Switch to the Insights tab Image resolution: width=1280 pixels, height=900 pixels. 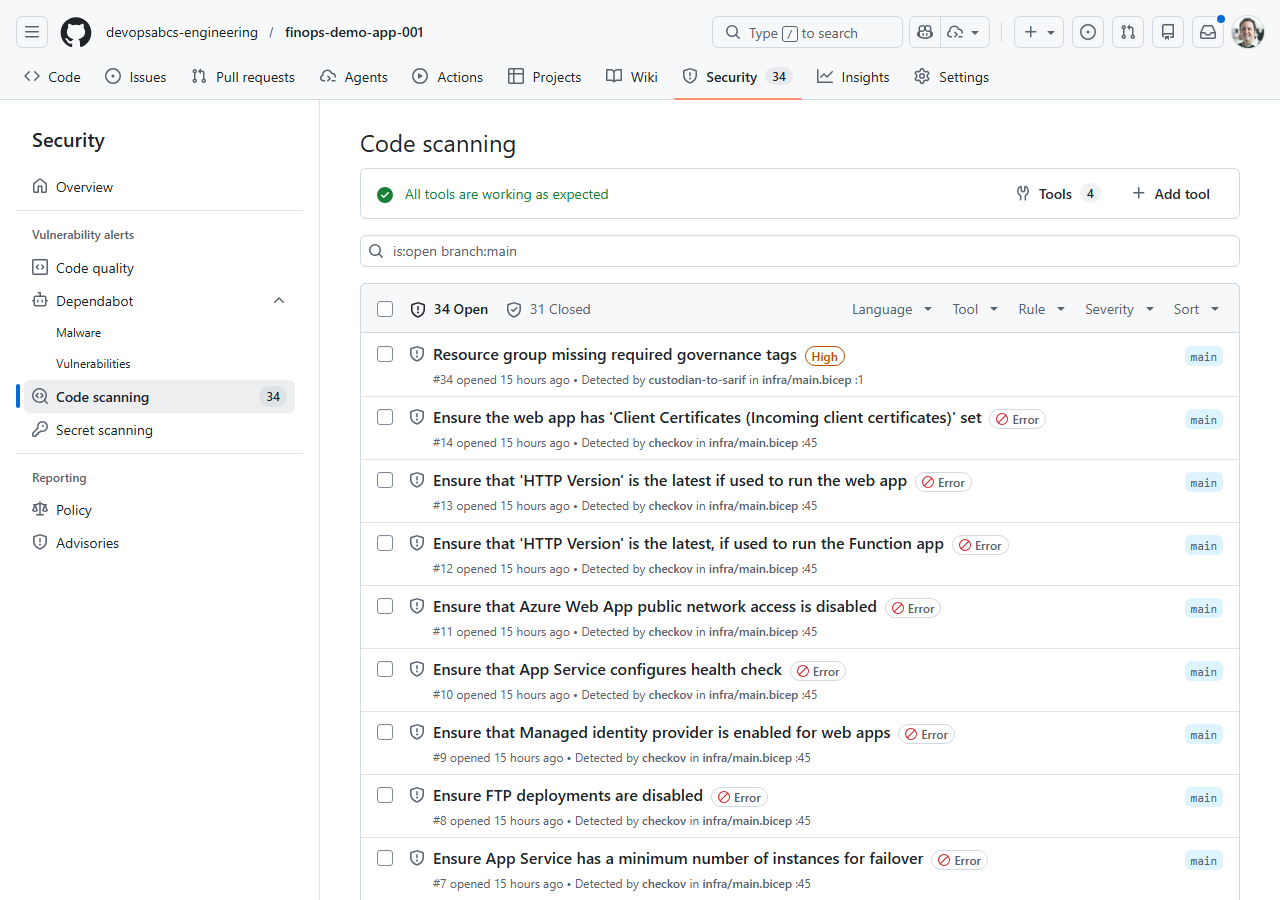[853, 76]
